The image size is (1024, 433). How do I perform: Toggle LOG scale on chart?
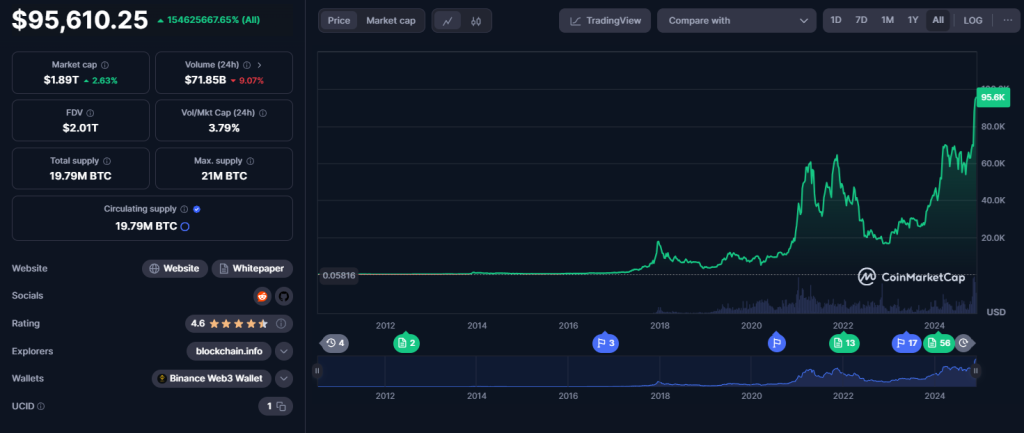coord(972,20)
